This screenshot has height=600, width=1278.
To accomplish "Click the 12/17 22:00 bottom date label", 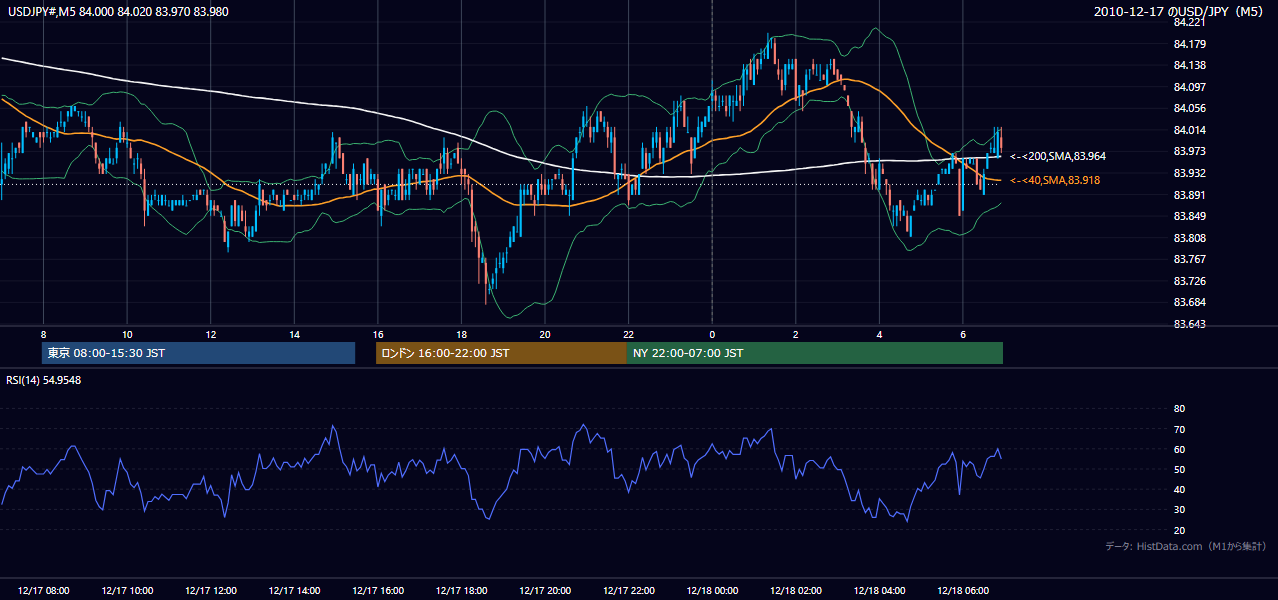I will pos(628,591).
